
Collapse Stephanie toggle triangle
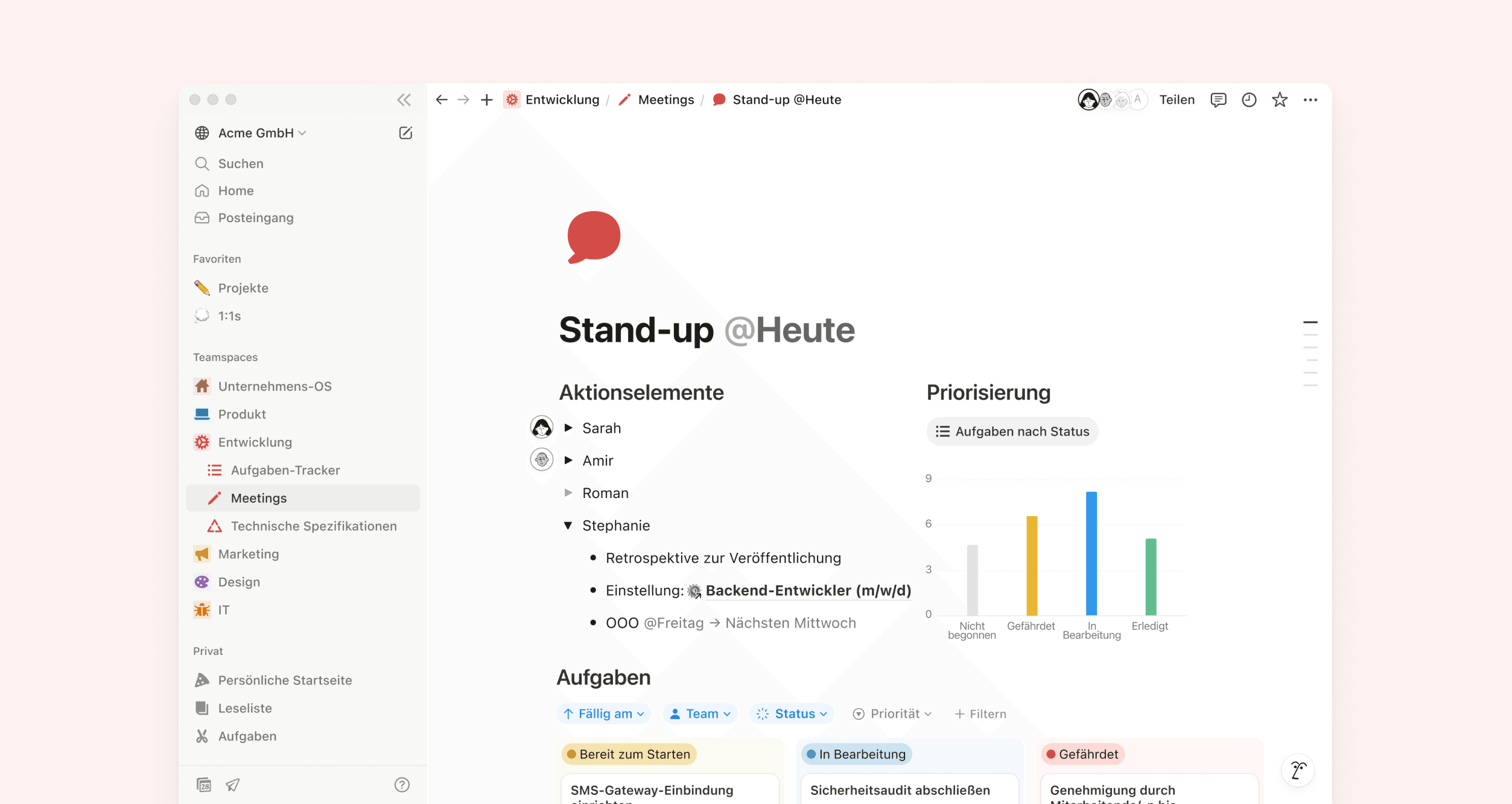[568, 525]
